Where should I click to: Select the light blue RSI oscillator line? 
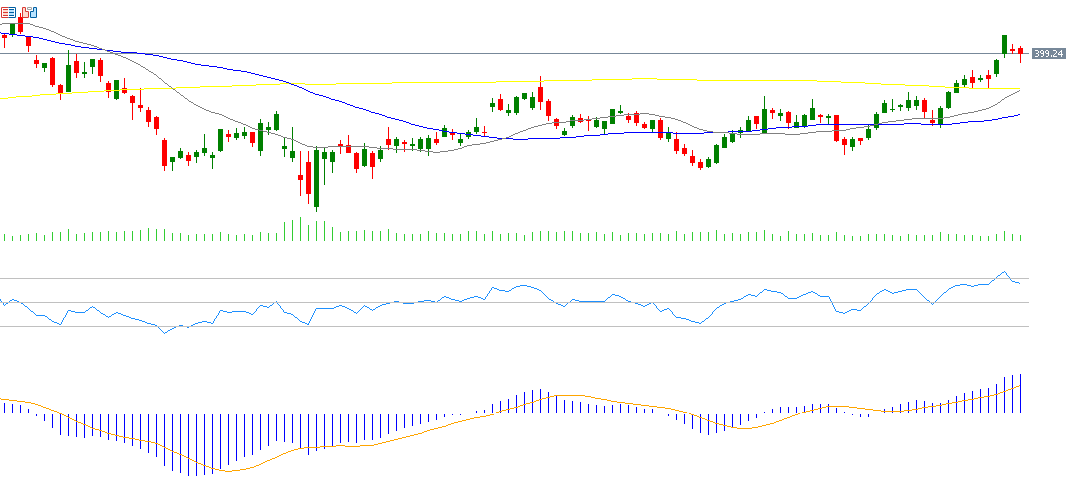click(x=520, y=286)
